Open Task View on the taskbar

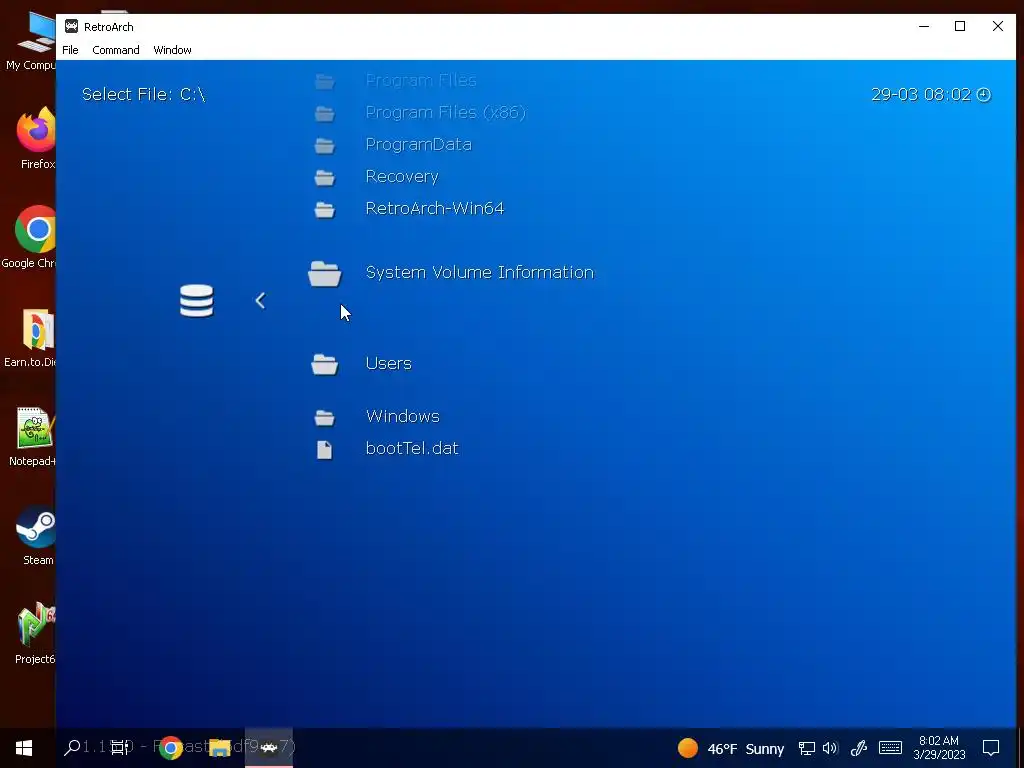tap(120, 748)
